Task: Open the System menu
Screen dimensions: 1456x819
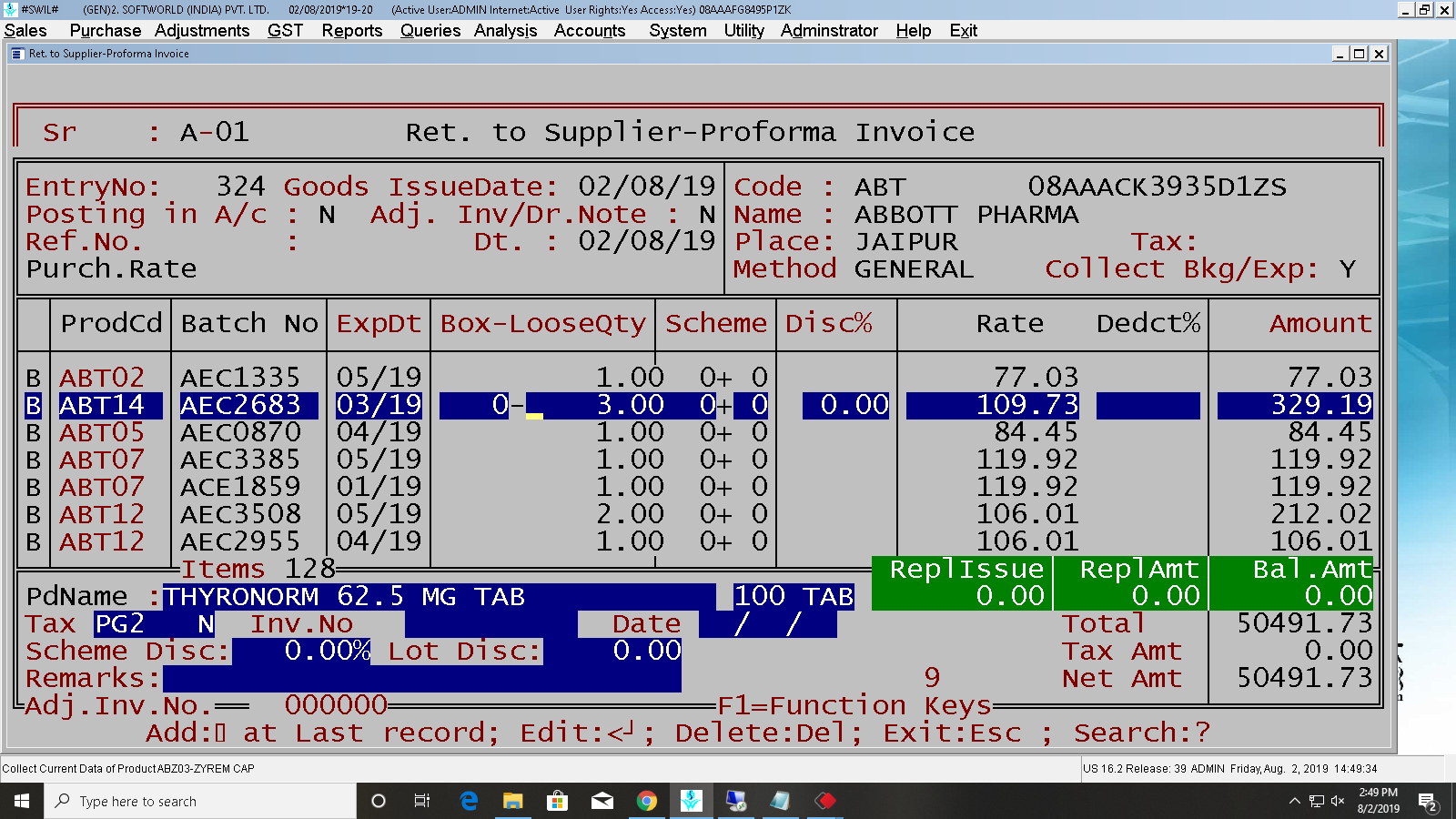Action: pyautogui.click(x=677, y=30)
